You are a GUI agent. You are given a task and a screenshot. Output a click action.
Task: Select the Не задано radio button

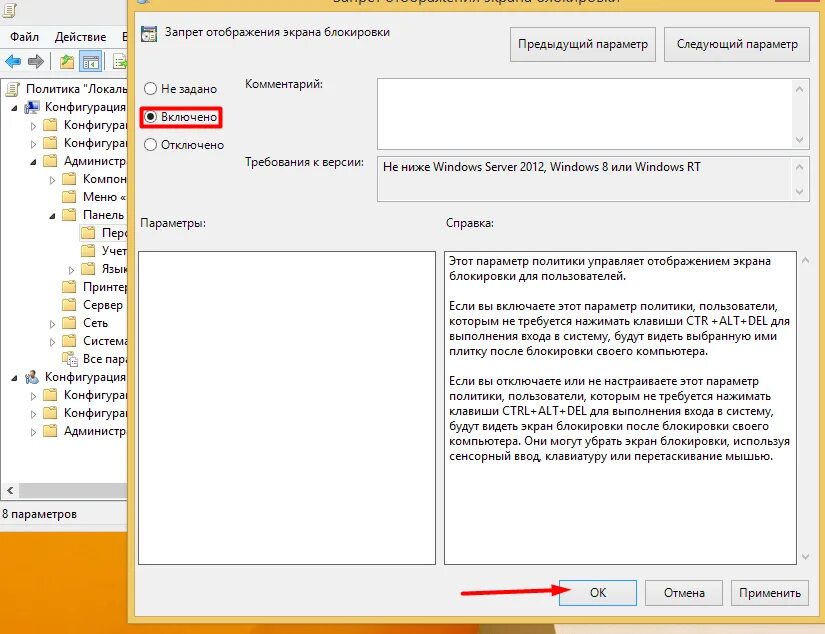(x=150, y=88)
